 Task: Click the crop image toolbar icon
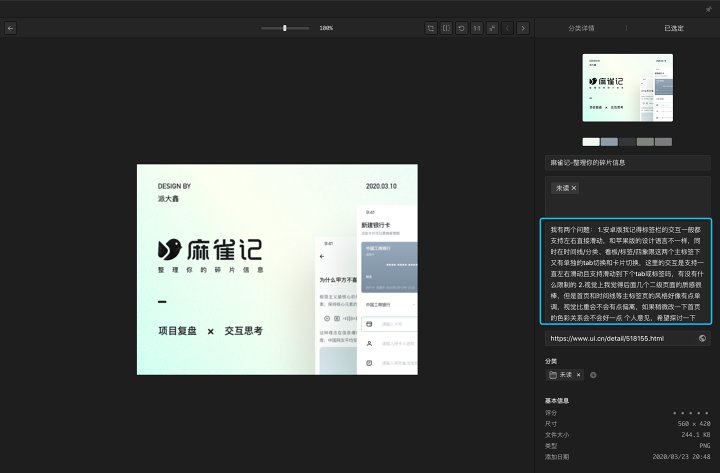coord(431,28)
